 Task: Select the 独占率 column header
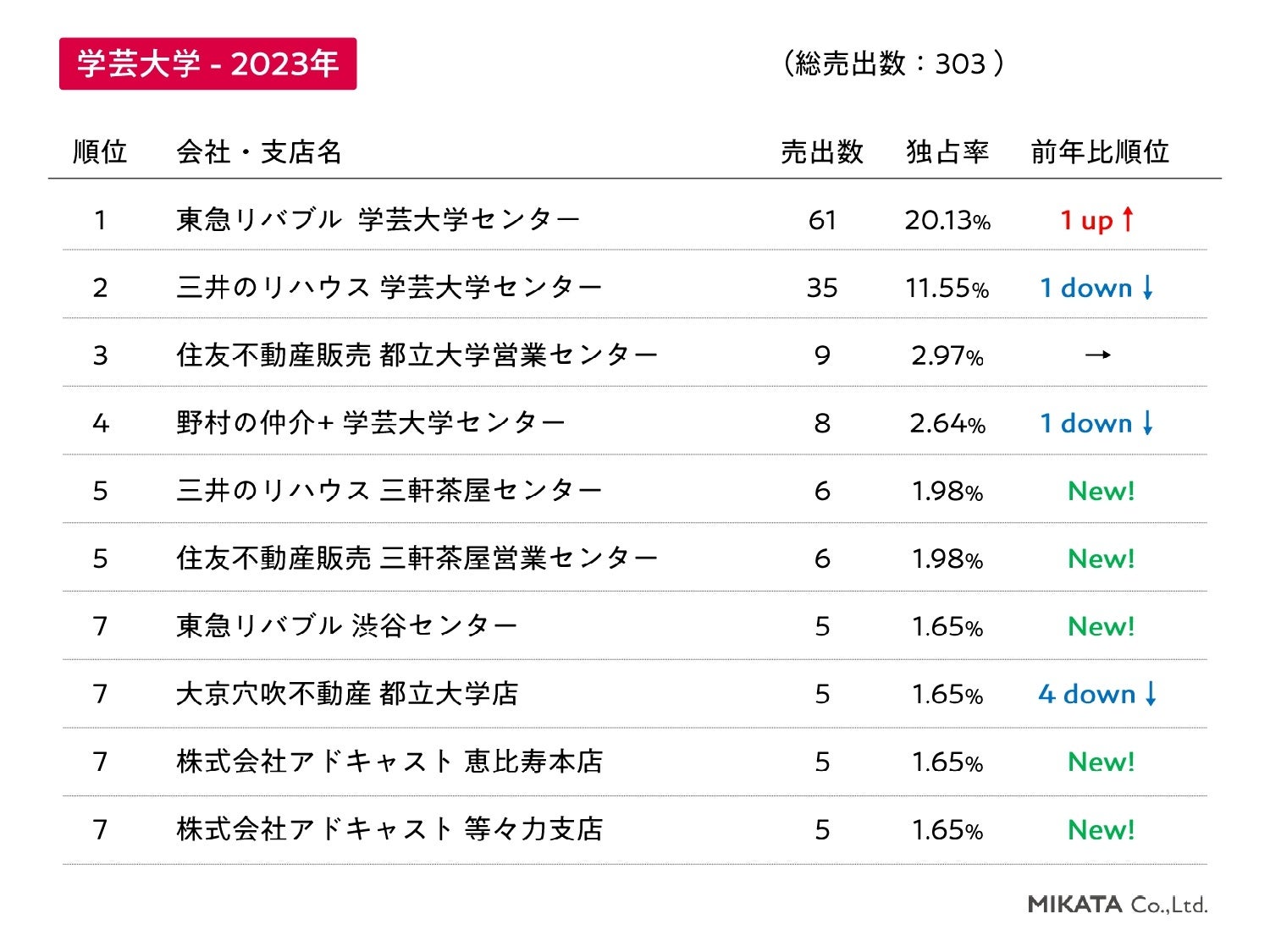click(947, 152)
